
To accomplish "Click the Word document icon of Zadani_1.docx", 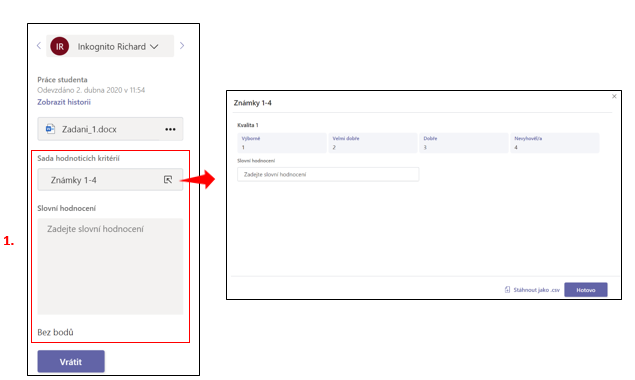I will coord(50,129).
